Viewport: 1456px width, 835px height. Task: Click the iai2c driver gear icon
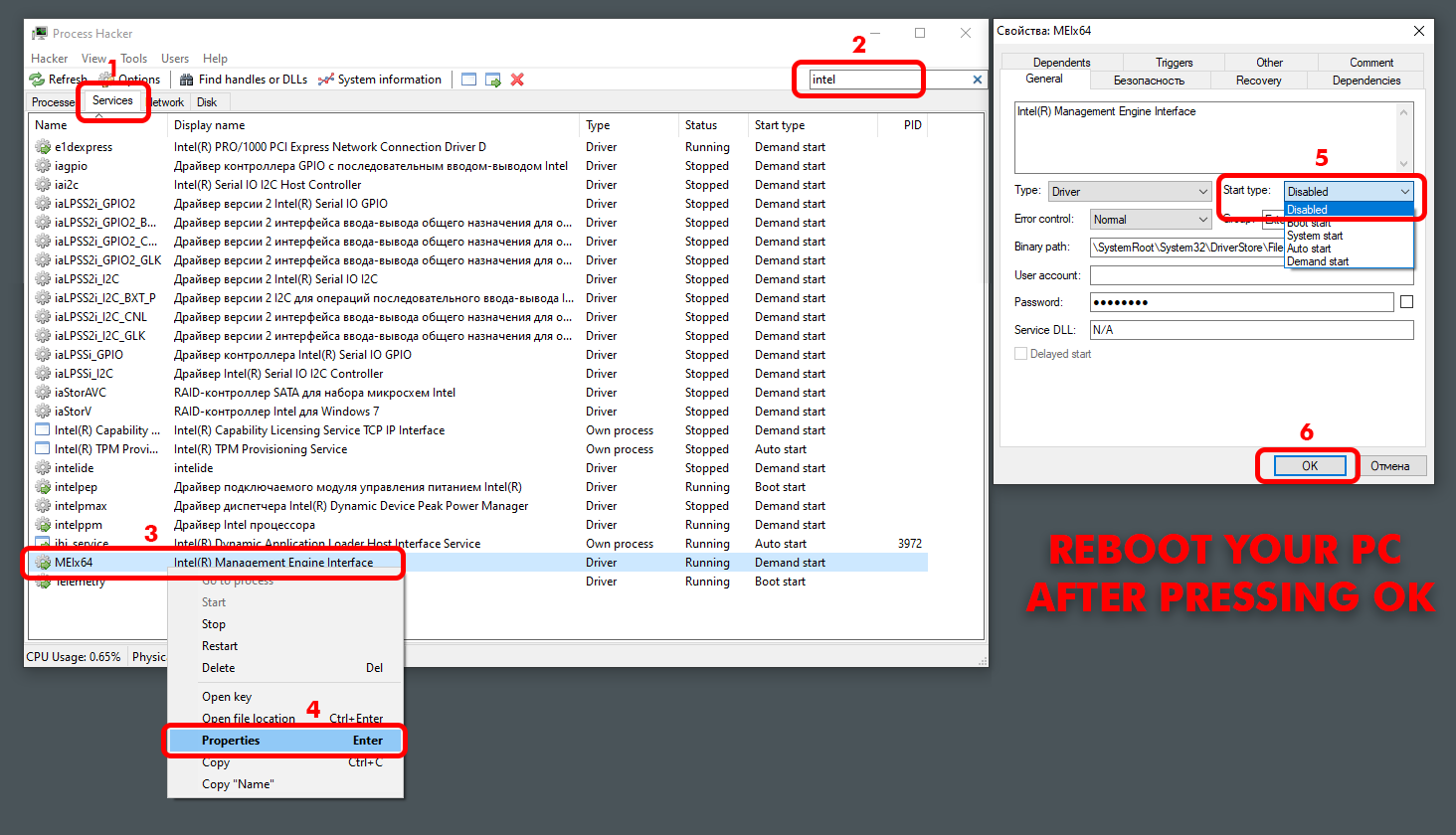point(43,185)
